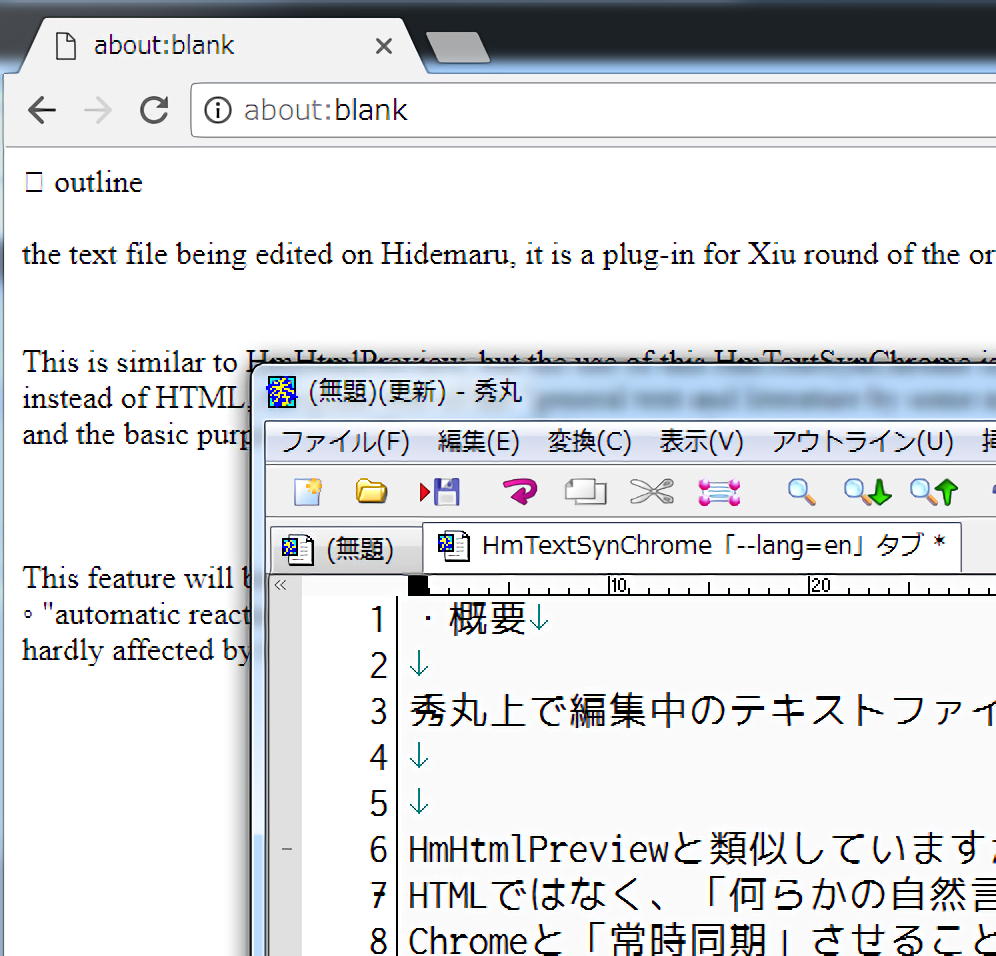
Task: Reload the about:blank page
Action: pyautogui.click(x=154, y=110)
